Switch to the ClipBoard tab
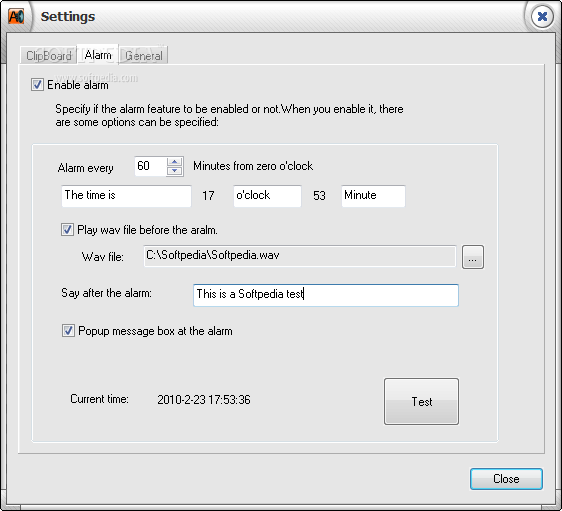Screen dimensions: 562x511 tap(48, 56)
